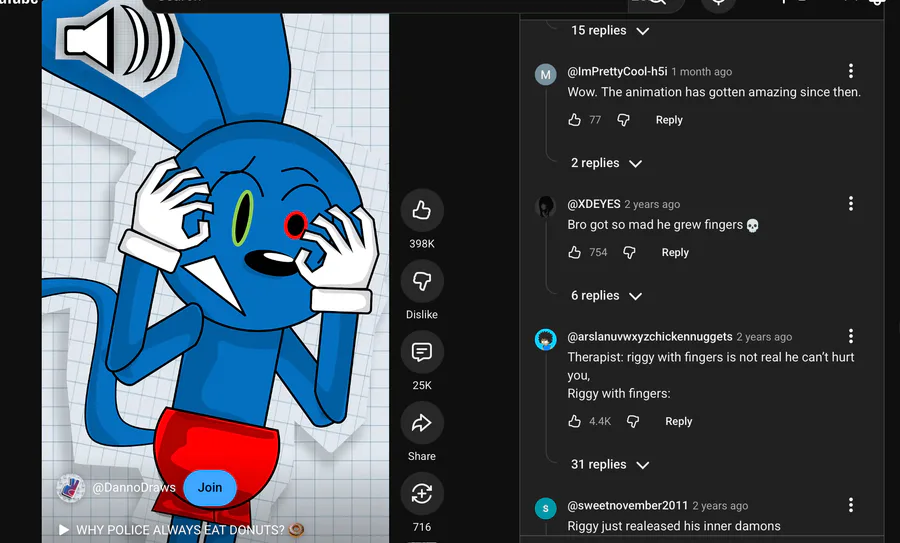Expand the 15 replies thread

click(610, 30)
